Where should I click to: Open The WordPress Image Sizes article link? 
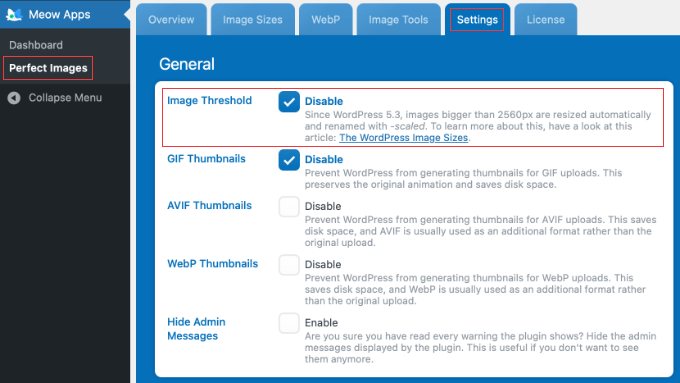click(403, 138)
